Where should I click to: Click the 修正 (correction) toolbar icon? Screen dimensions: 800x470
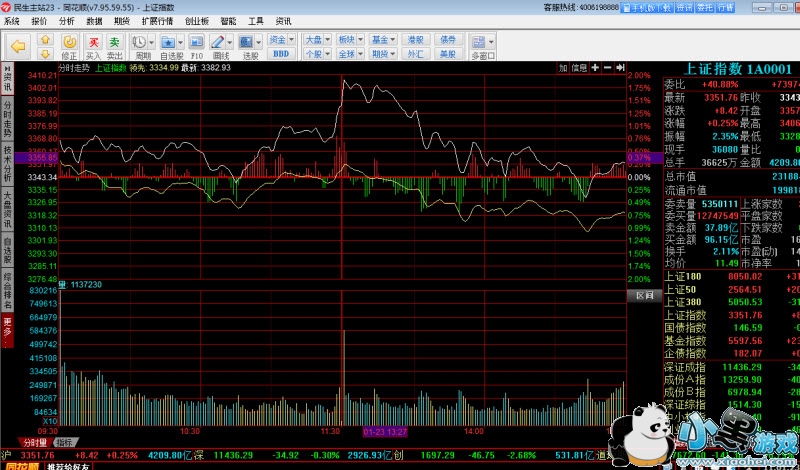click(x=69, y=46)
